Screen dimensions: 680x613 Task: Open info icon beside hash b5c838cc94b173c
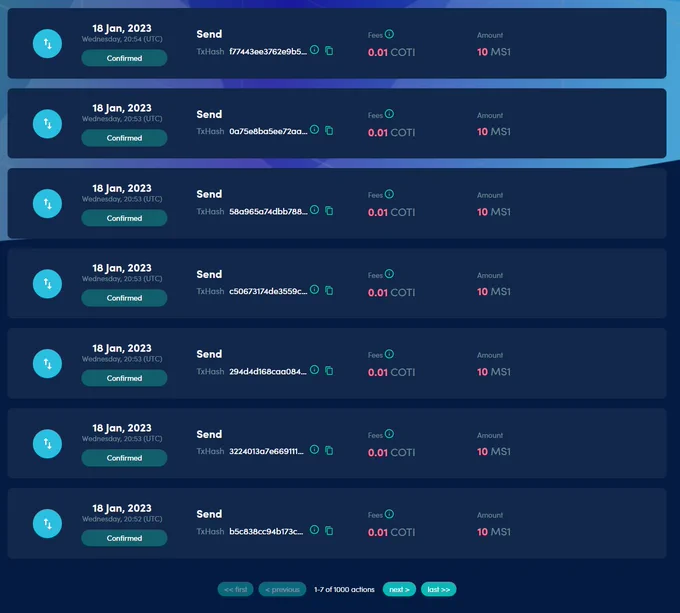[x=314, y=530]
